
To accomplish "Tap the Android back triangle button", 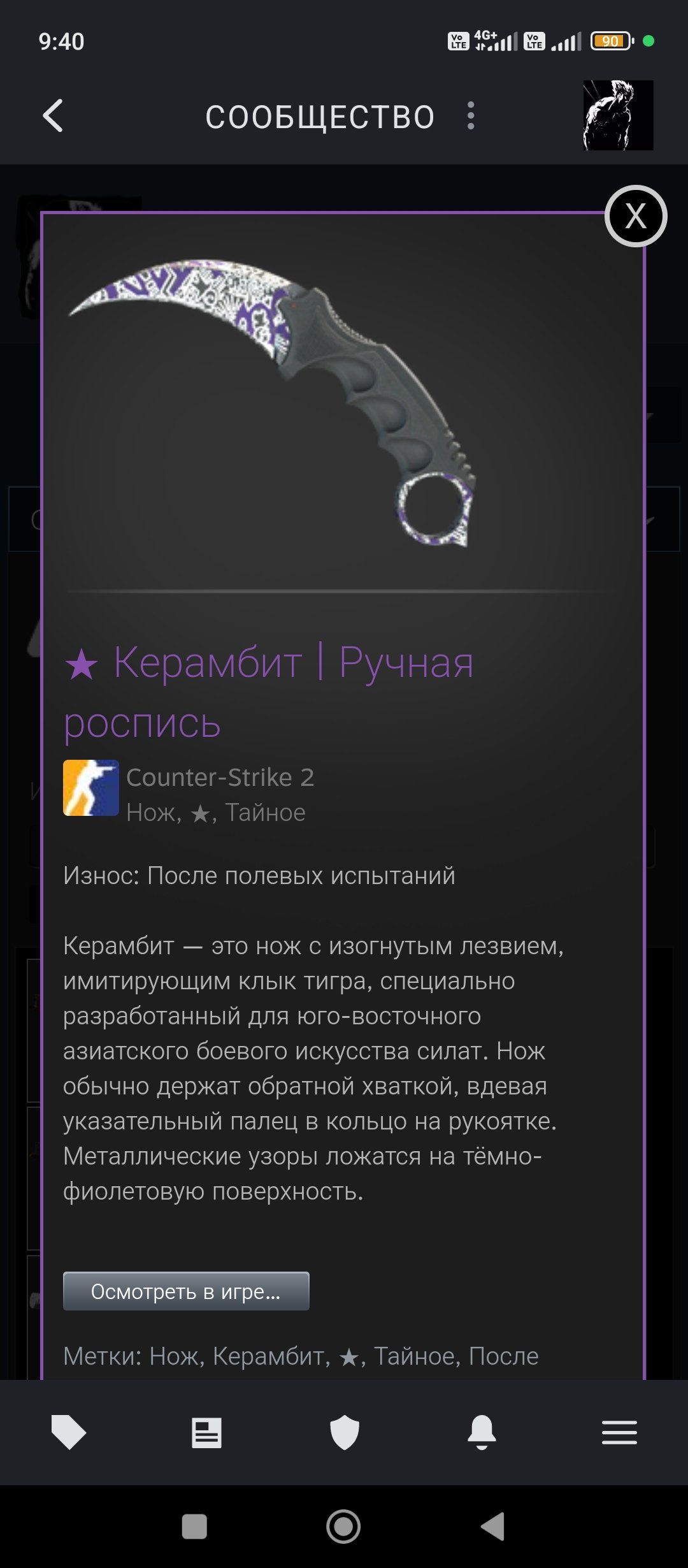I will coord(492,1527).
